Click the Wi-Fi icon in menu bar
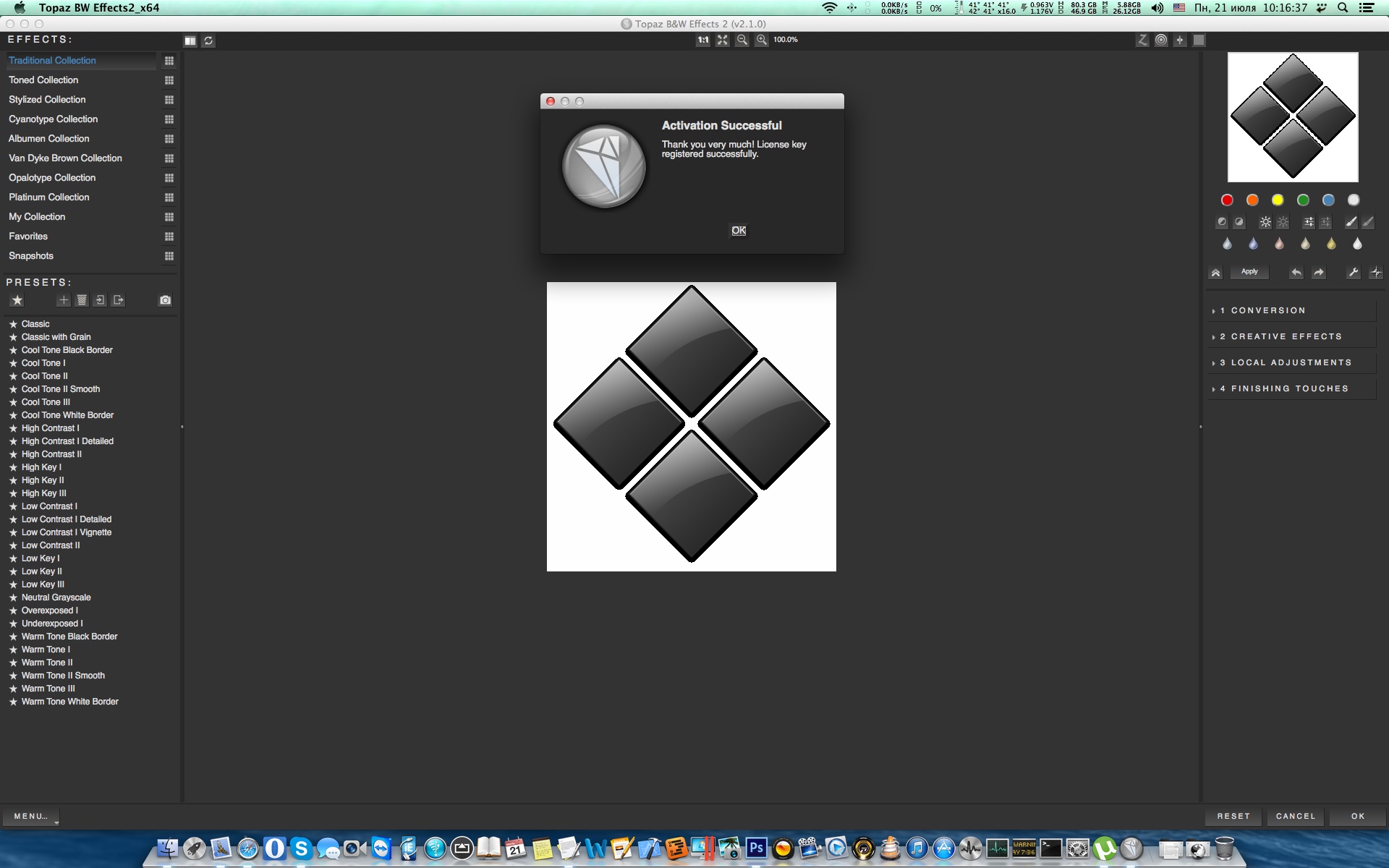 pyautogui.click(x=830, y=8)
